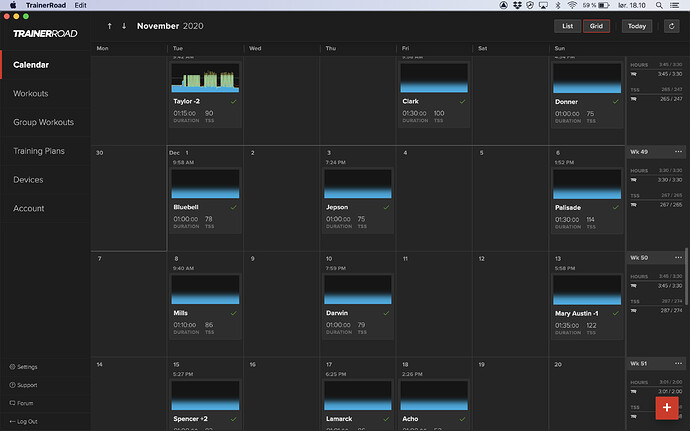
Task: Switch to Grid view
Action: click(596, 26)
